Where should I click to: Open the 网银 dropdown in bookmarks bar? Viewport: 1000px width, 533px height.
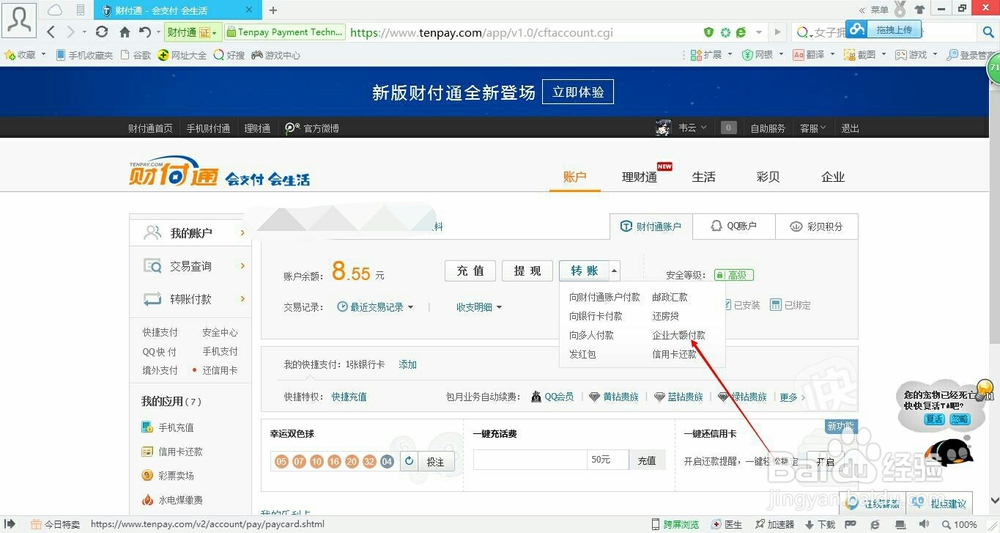click(x=762, y=55)
